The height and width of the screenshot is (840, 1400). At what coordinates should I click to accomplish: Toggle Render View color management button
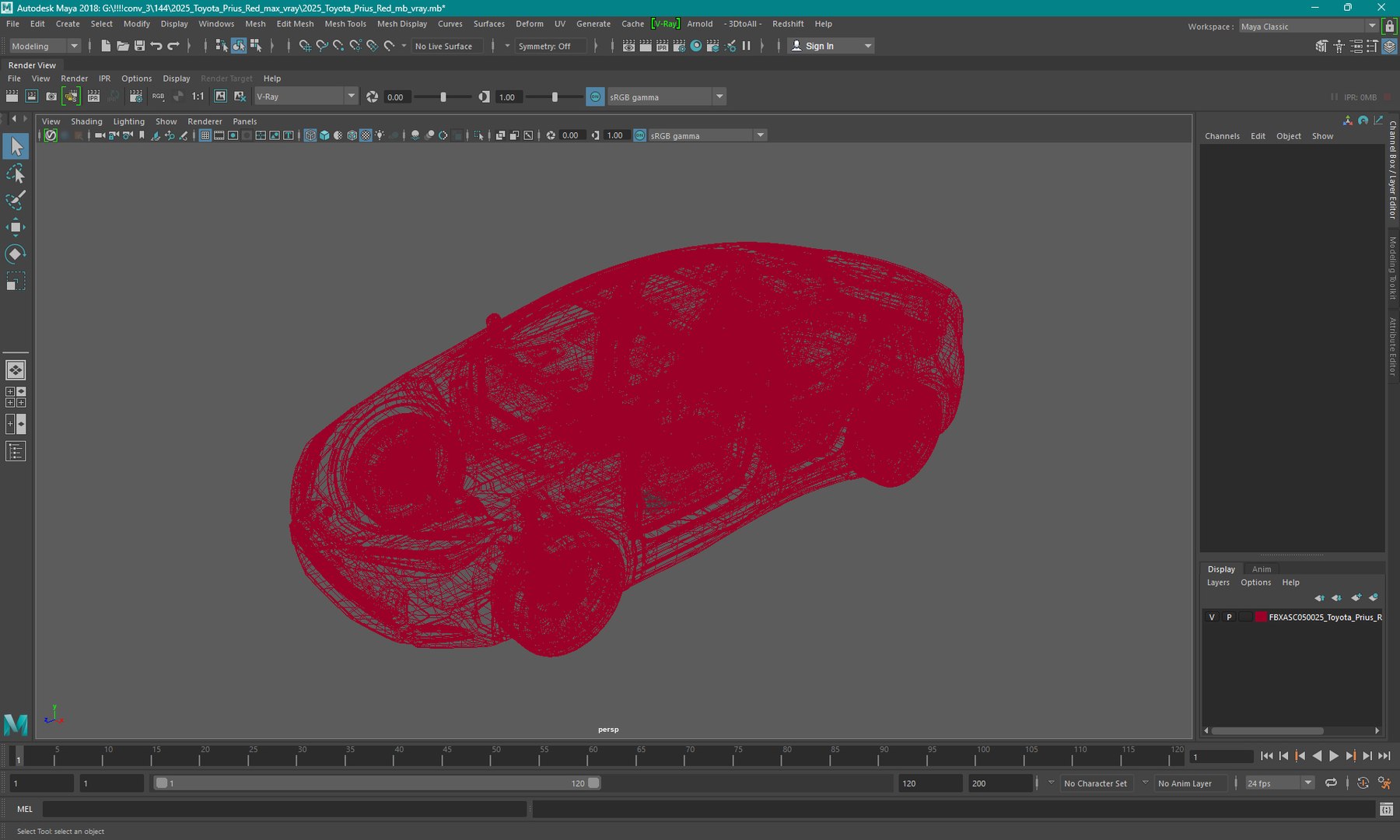(x=595, y=96)
